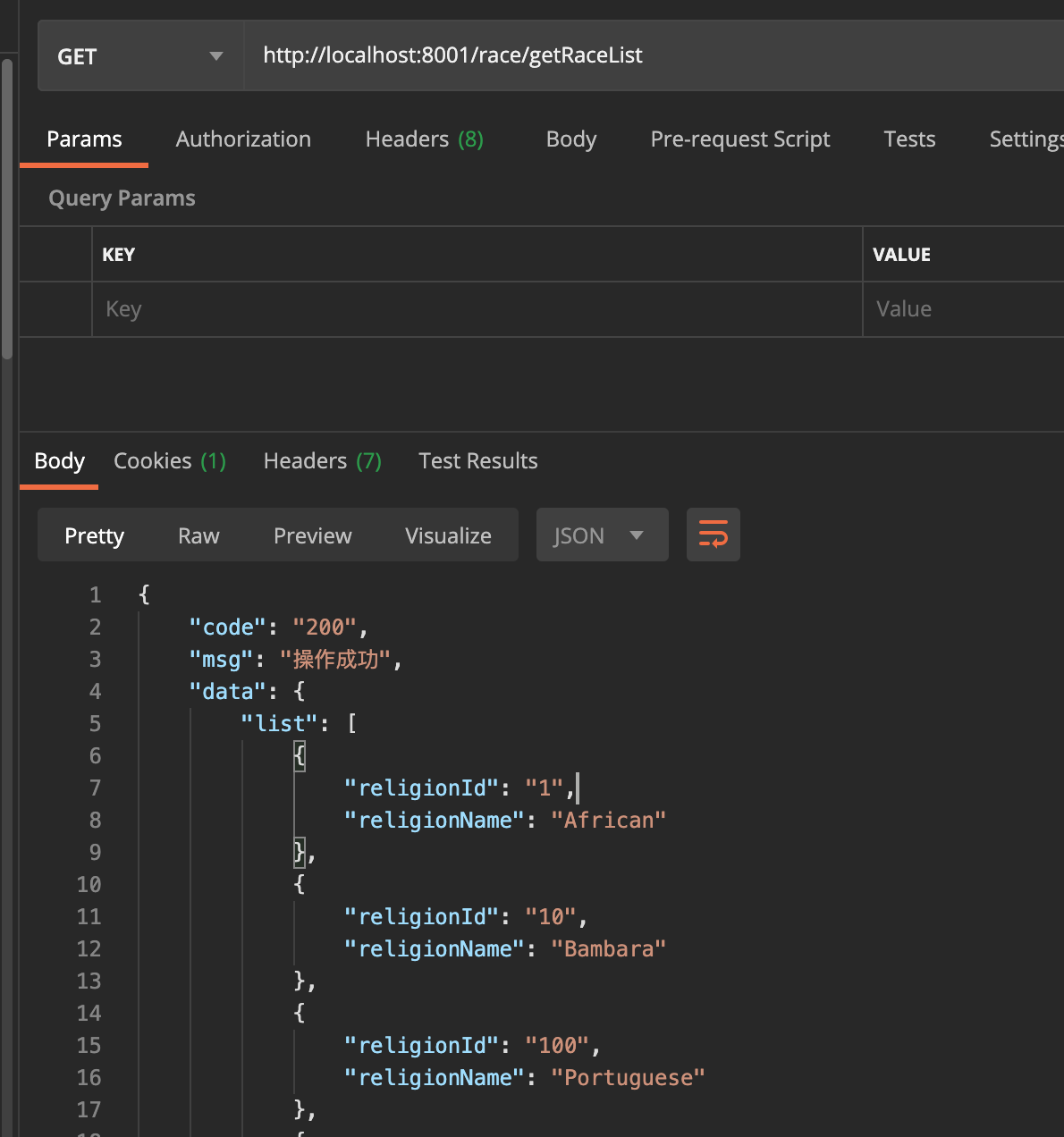Switch response view to Raw
The image size is (1064, 1137).
coord(198,535)
